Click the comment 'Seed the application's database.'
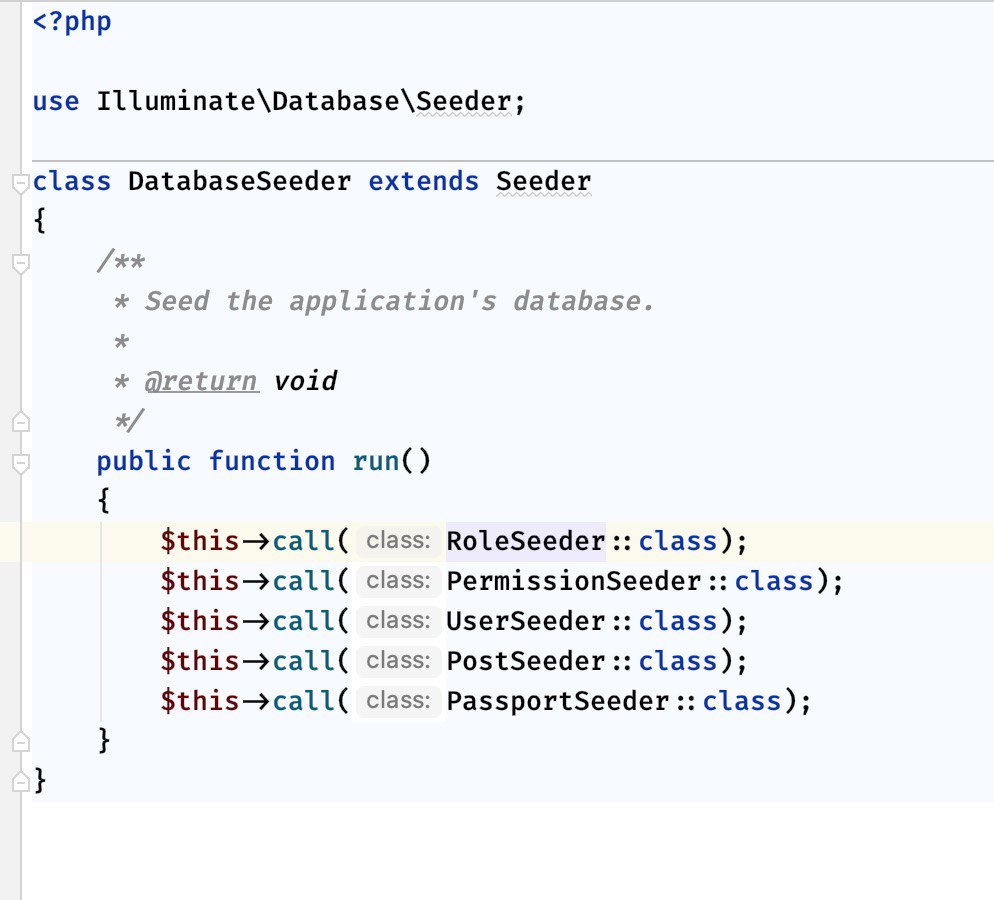Viewport: 994px width, 900px height. 399,302
